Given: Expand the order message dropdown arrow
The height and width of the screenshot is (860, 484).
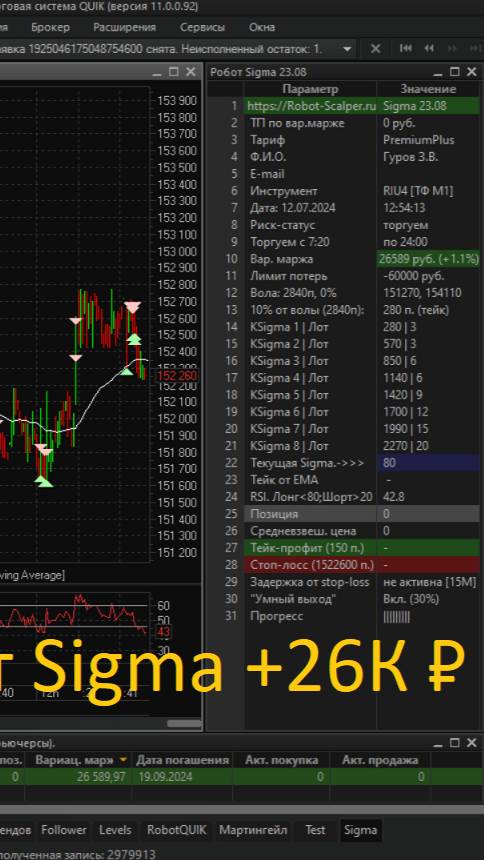Looking at the screenshot, I should tap(347, 49).
